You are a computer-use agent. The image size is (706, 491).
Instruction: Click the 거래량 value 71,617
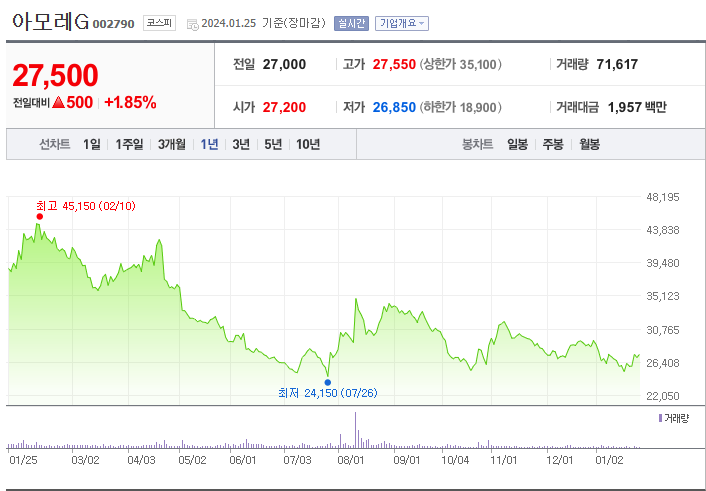point(617,64)
